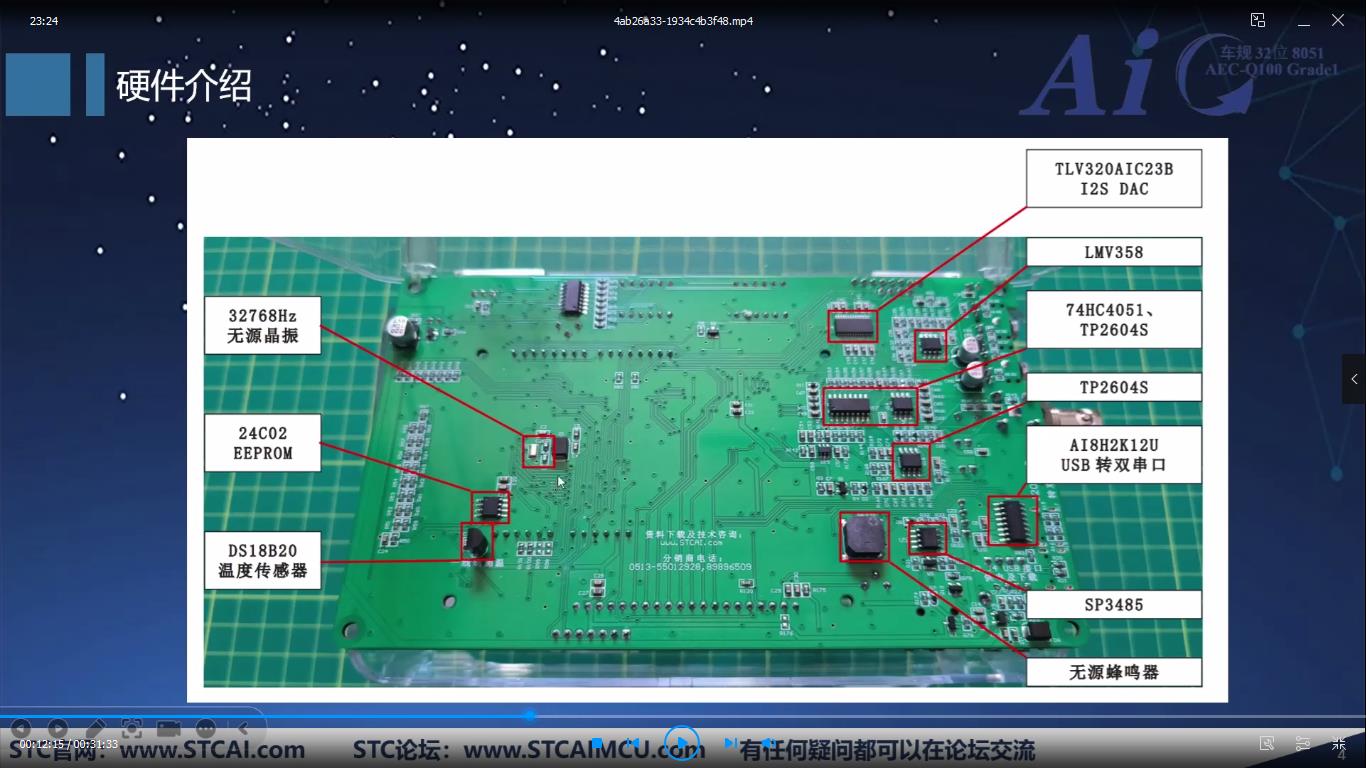
Task: Skip to the next video
Action: click(x=731, y=743)
